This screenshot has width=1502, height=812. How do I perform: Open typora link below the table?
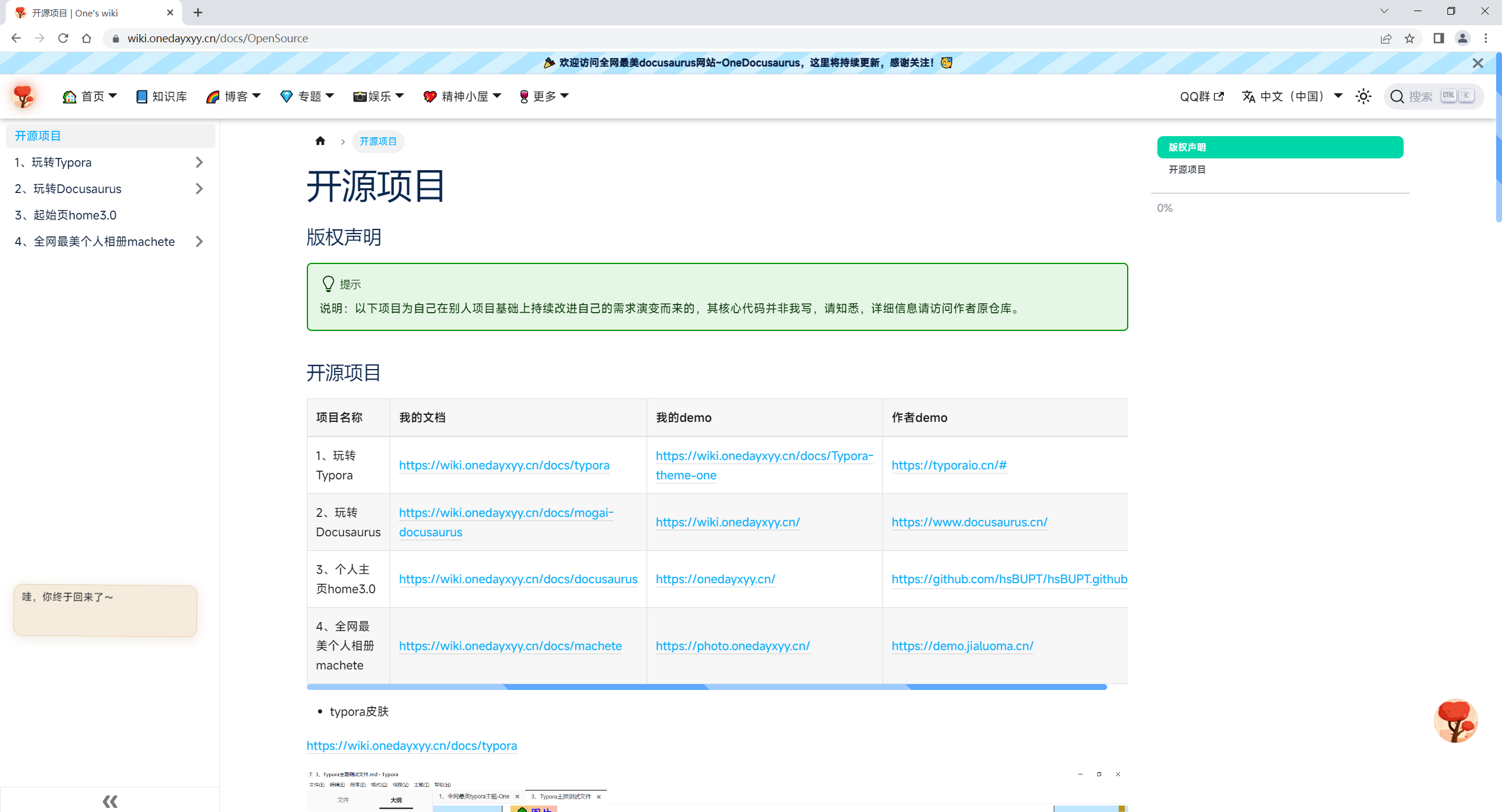[x=411, y=746]
